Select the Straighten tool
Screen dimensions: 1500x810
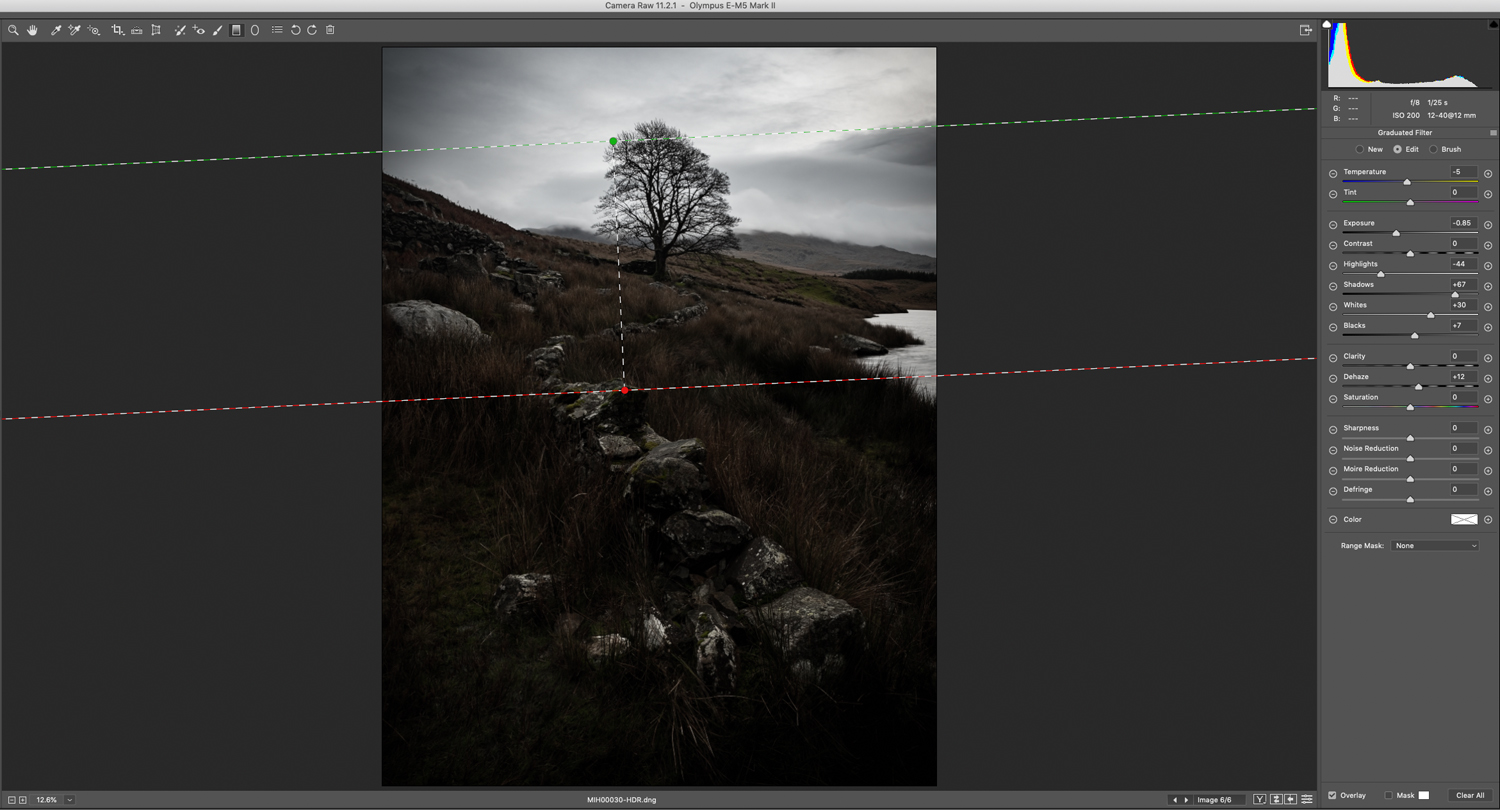click(137, 30)
